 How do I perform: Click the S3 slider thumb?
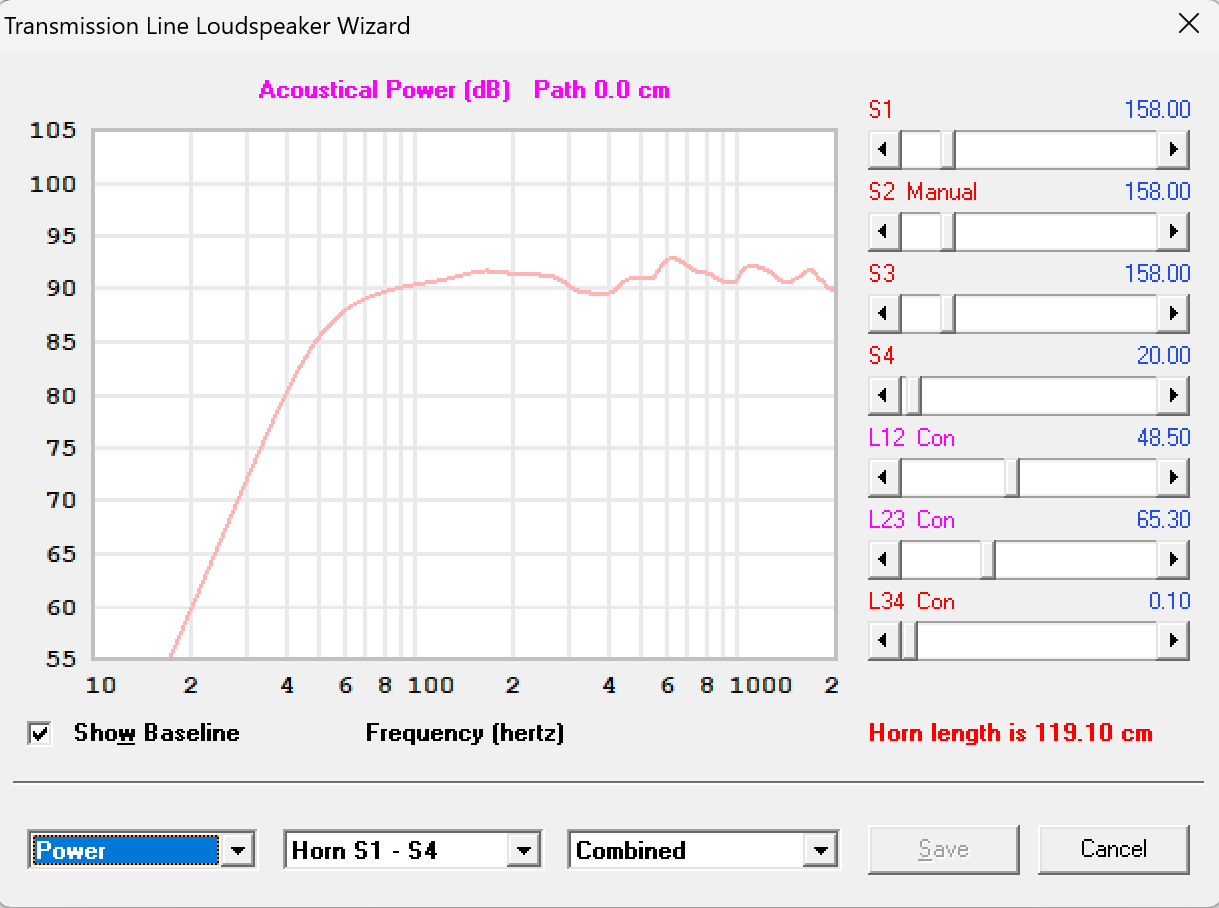(948, 315)
